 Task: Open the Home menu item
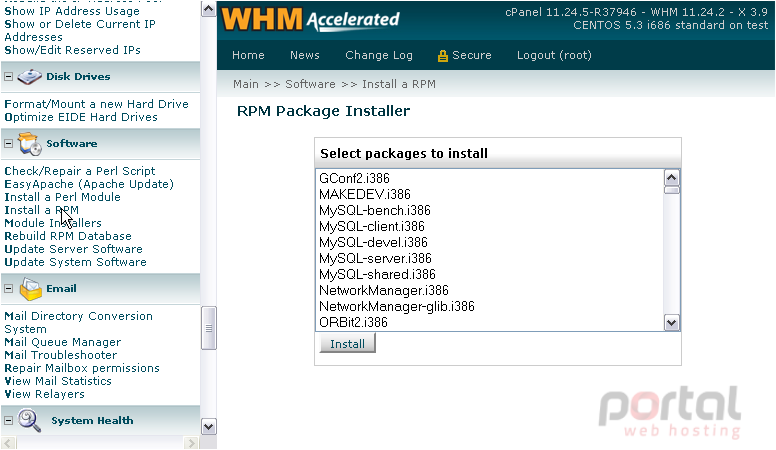click(x=248, y=55)
